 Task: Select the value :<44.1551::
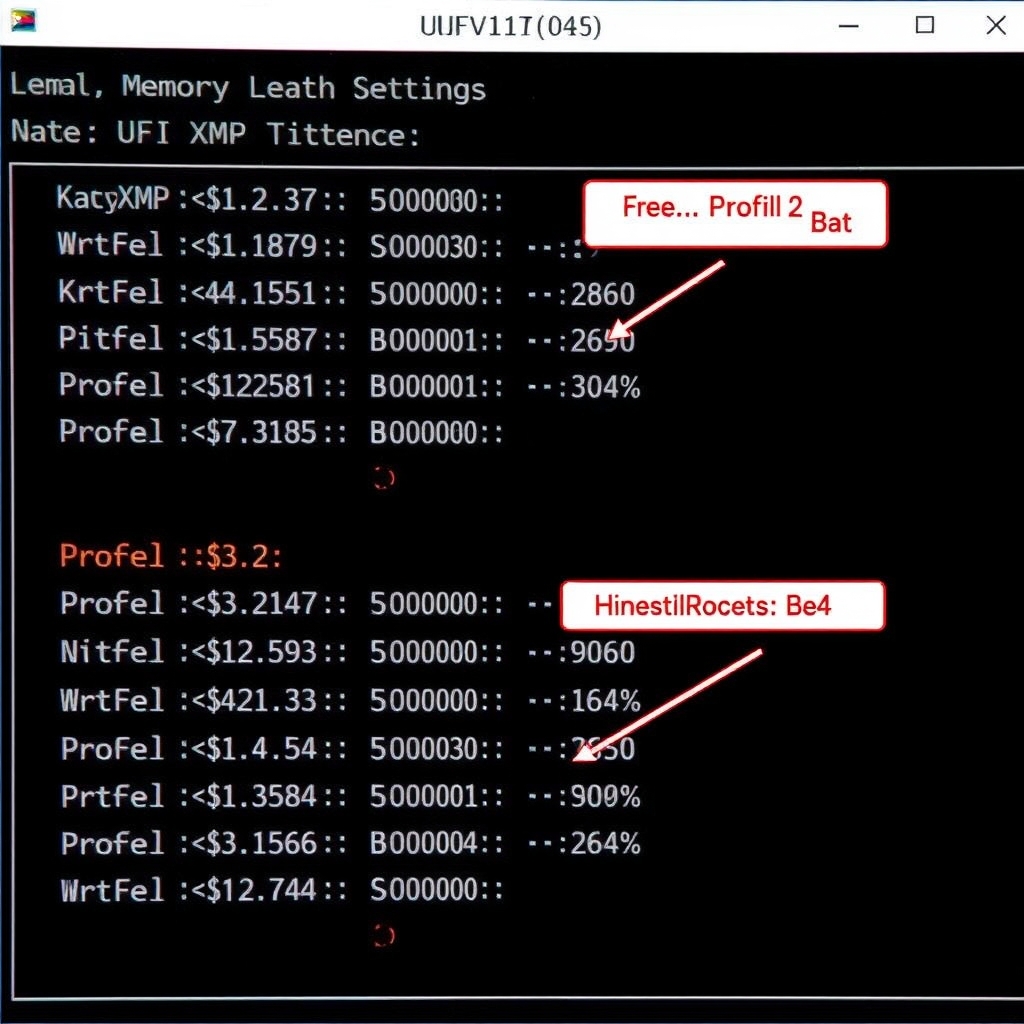tap(262, 294)
